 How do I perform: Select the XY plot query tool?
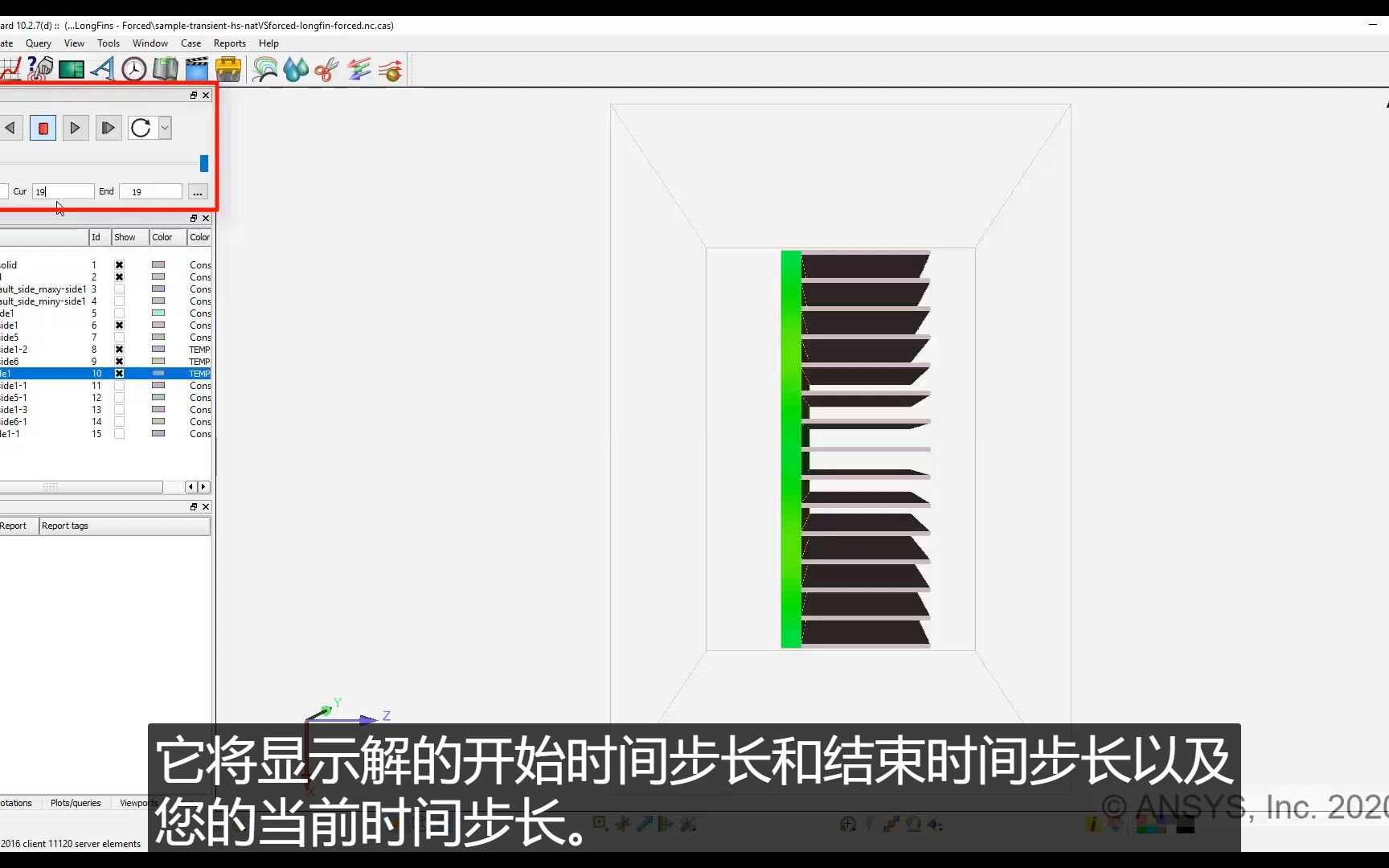[11, 69]
